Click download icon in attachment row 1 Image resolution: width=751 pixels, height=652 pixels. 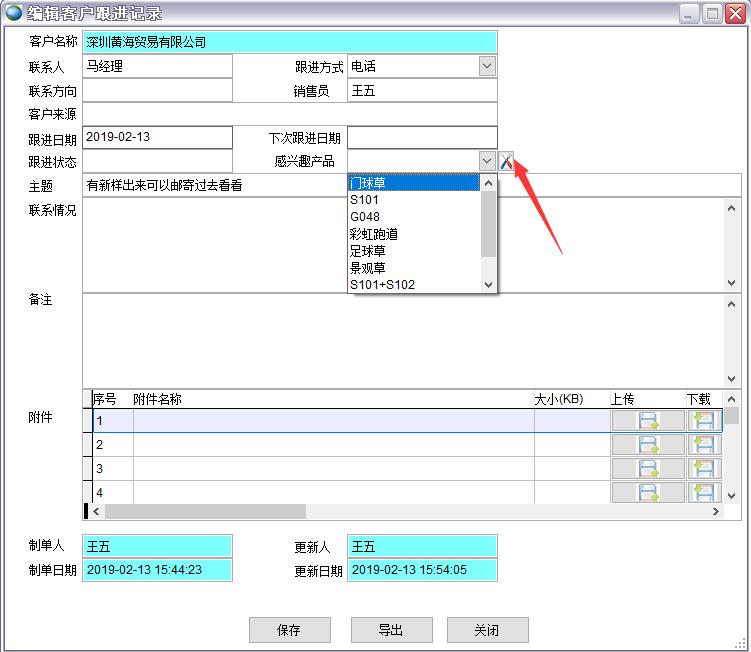pos(704,421)
